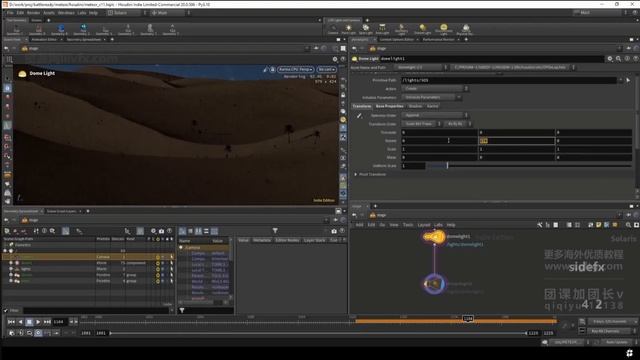Image resolution: width=640 pixels, height=360 pixels.
Task: Open the Render menu
Action: click(33, 13)
